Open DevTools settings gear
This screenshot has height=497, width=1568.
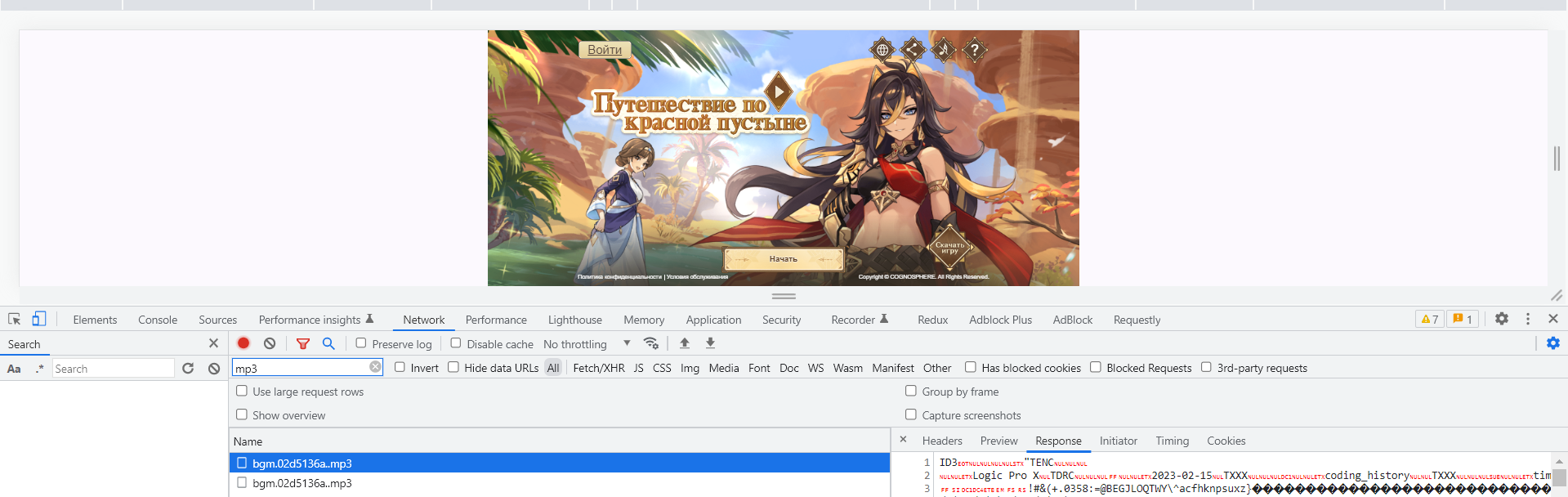[x=1502, y=319]
